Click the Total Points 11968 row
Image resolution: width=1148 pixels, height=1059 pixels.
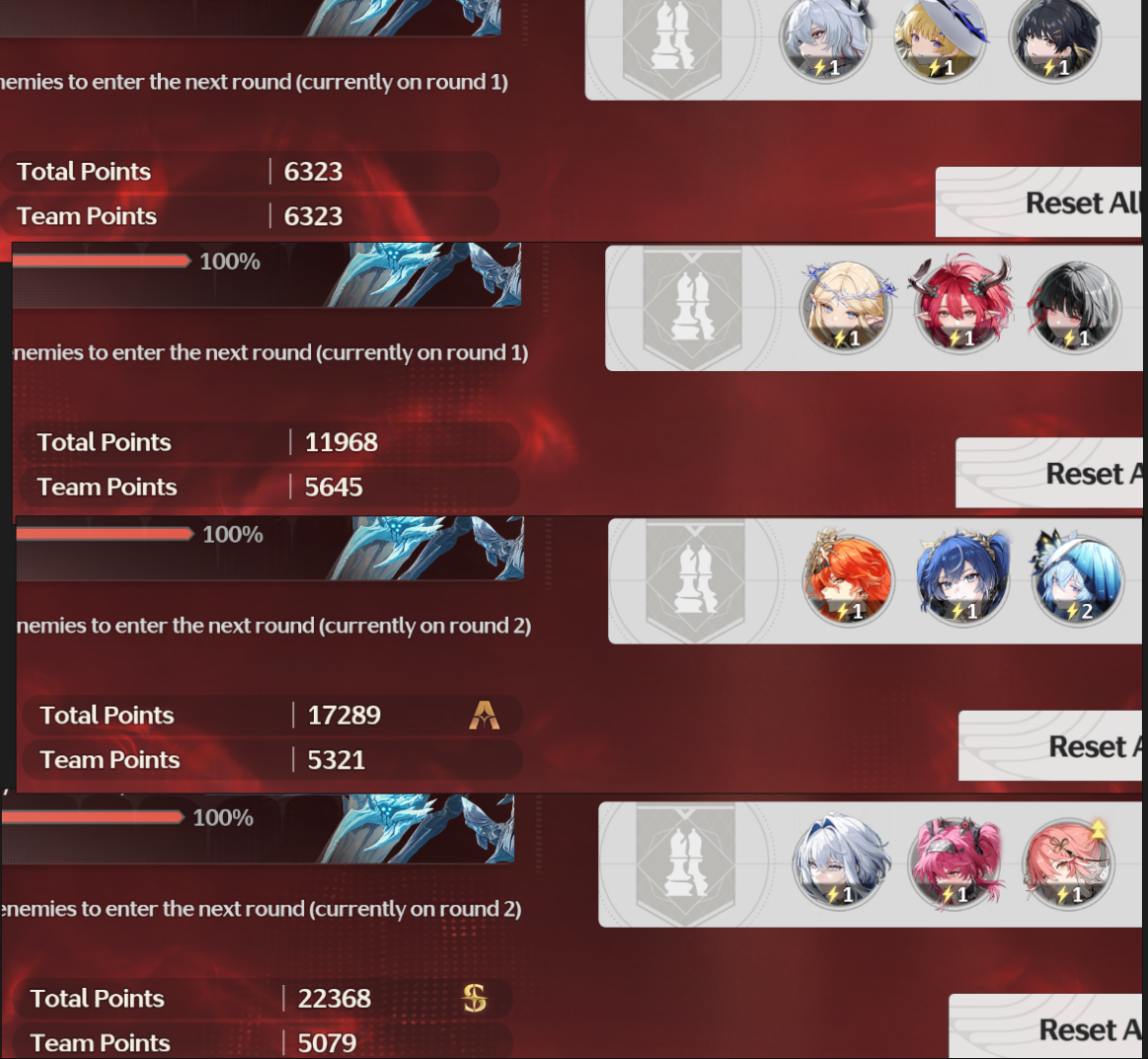(x=270, y=442)
